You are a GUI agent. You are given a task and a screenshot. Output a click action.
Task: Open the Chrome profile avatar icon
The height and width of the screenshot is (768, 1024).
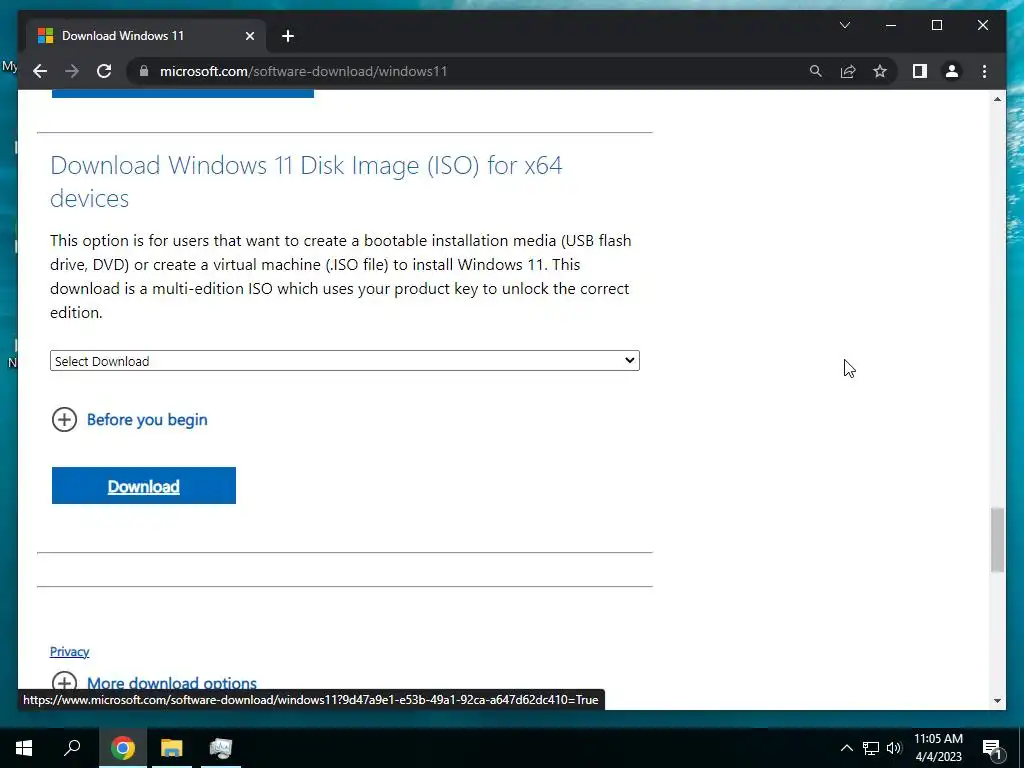coord(952,71)
